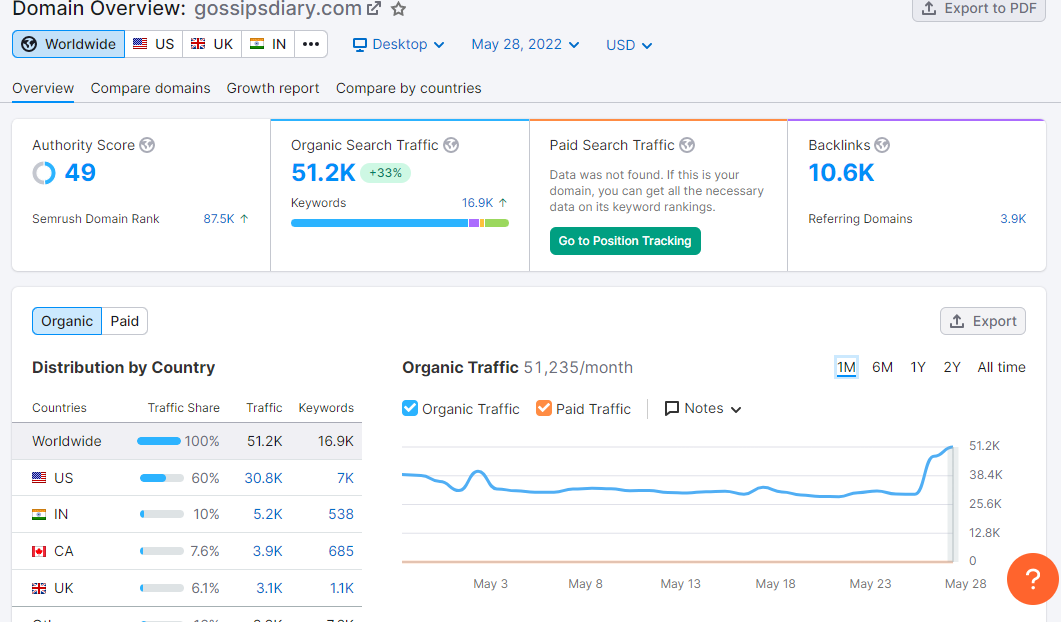Click Keywords column header in countries table
This screenshot has width=1061, height=622.
click(x=326, y=408)
